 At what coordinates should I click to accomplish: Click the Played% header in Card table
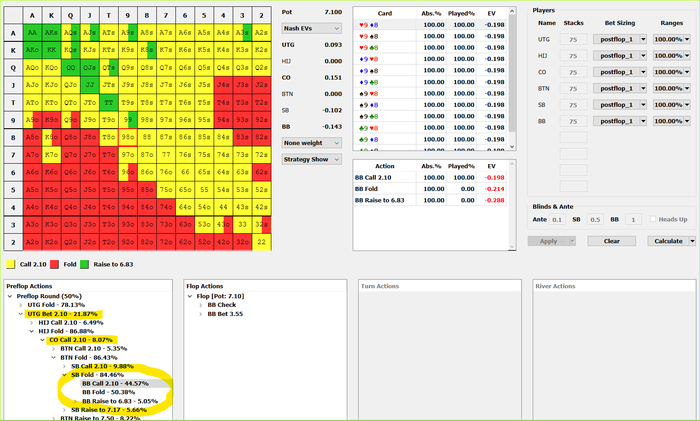coord(461,13)
